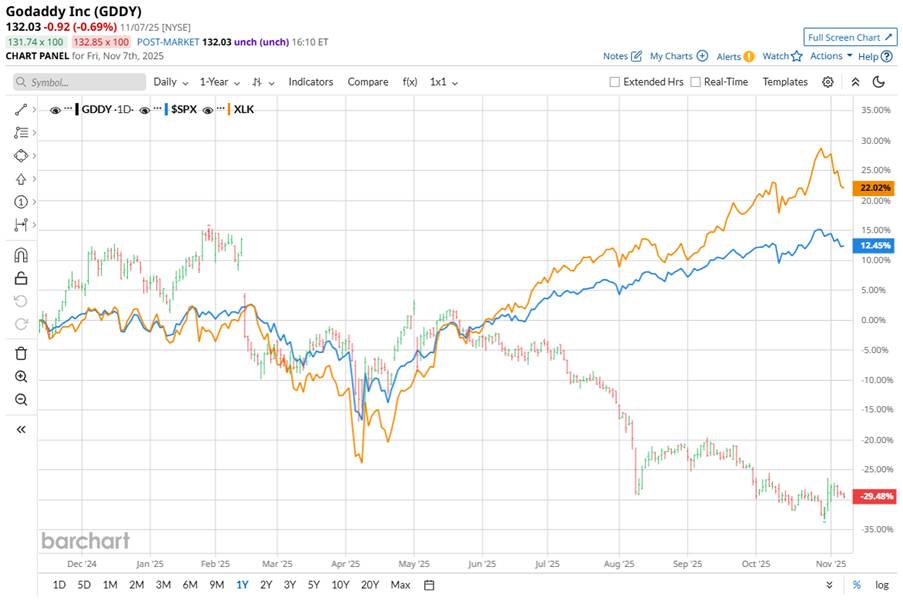Image resolution: width=903 pixels, height=600 pixels.
Task: Open the Actions dropdown menu
Action: 831,56
